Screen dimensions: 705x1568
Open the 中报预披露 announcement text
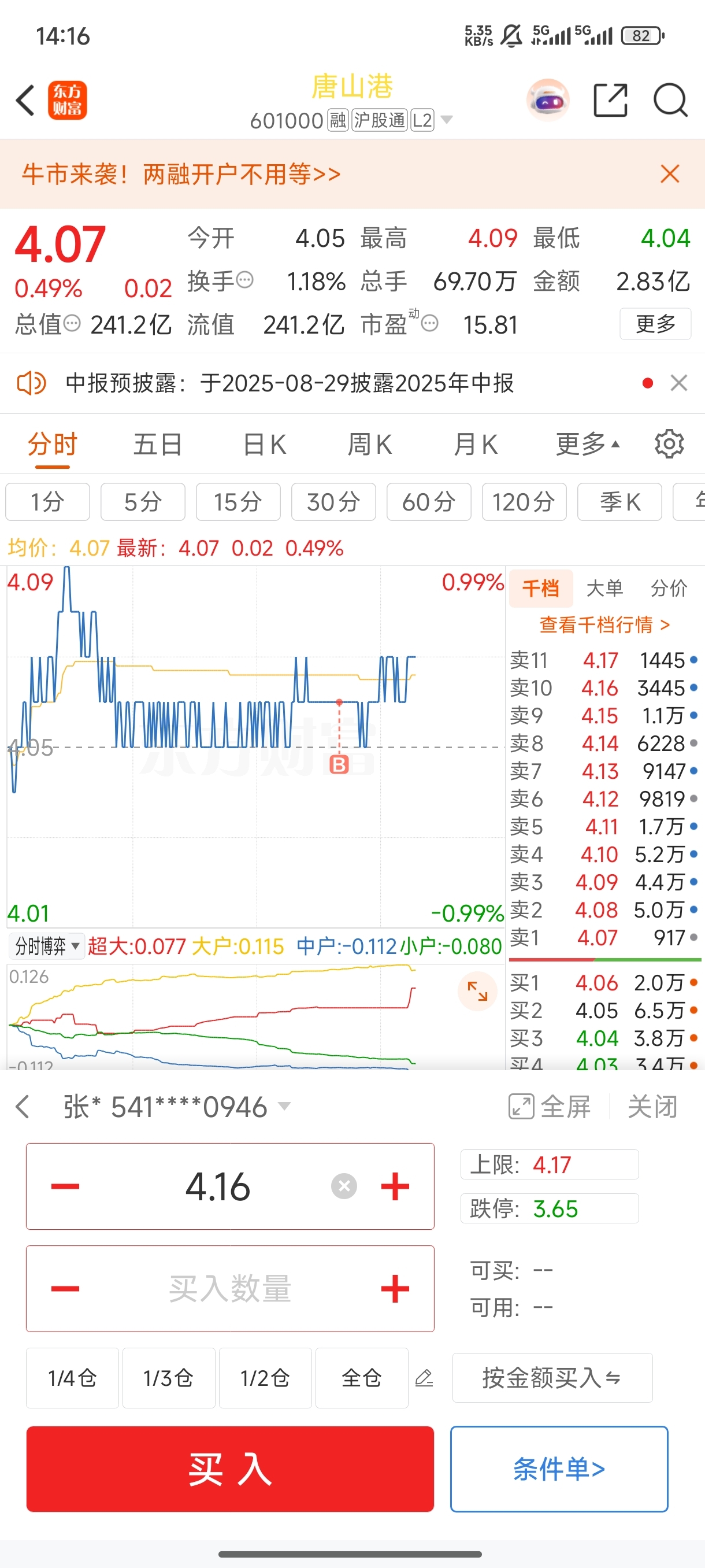[290, 383]
